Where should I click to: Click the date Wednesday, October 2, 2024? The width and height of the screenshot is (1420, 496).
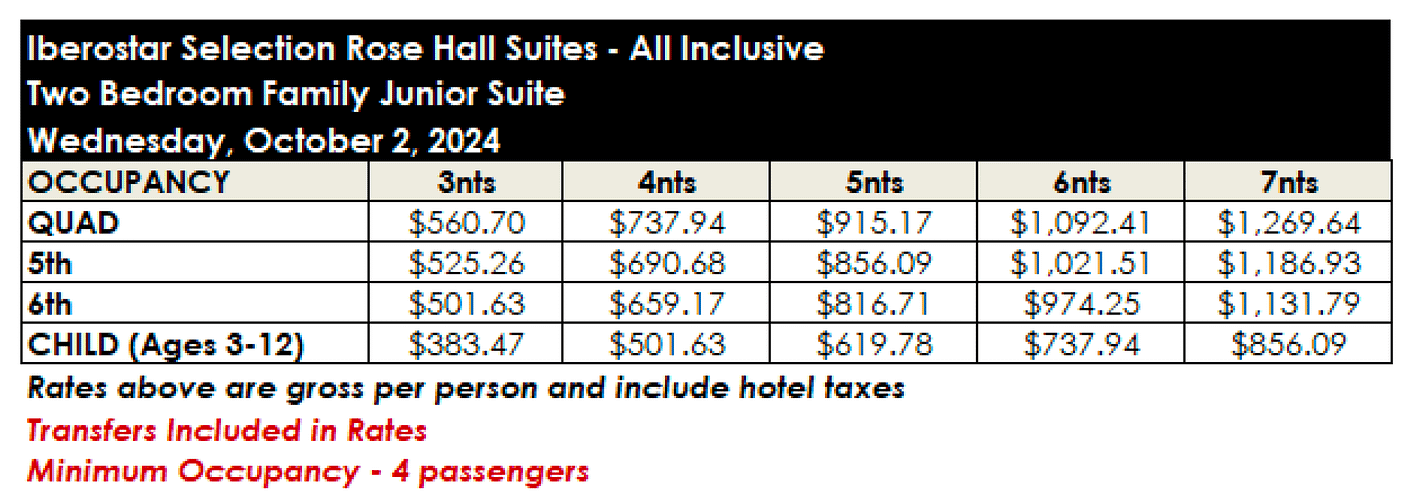(264, 141)
